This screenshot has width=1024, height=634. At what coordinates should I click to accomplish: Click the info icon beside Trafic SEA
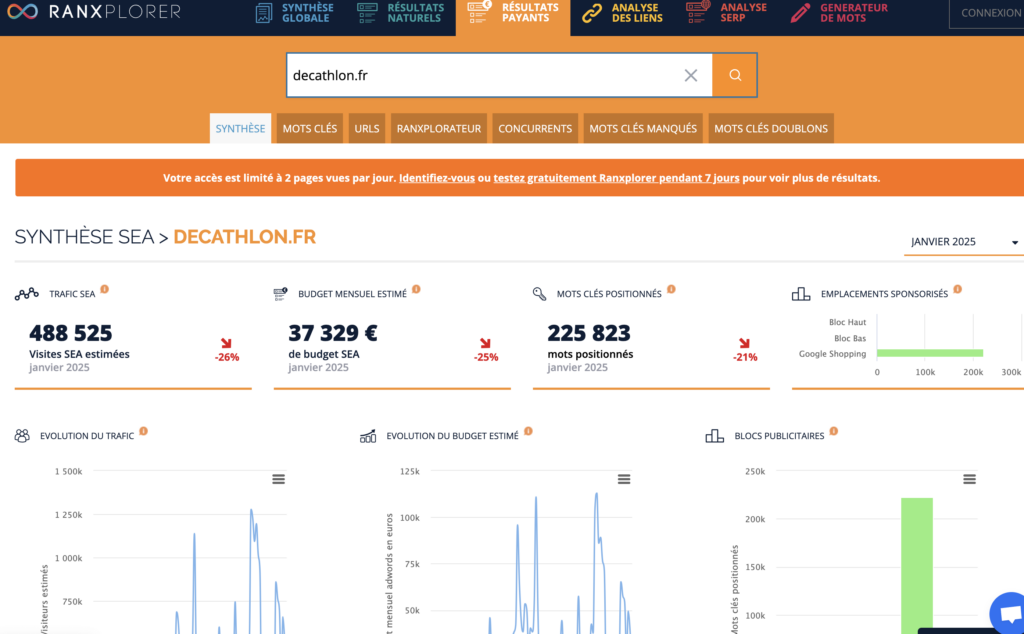click(x=104, y=289)
